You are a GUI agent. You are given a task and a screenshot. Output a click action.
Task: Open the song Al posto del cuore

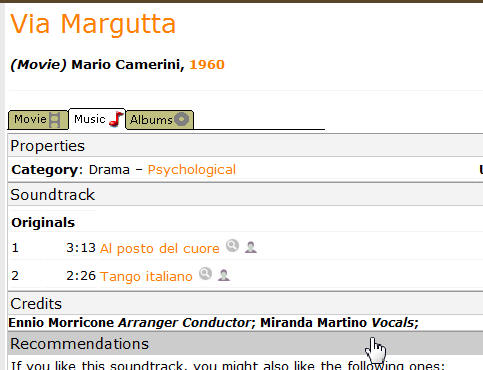click(160, 248)
